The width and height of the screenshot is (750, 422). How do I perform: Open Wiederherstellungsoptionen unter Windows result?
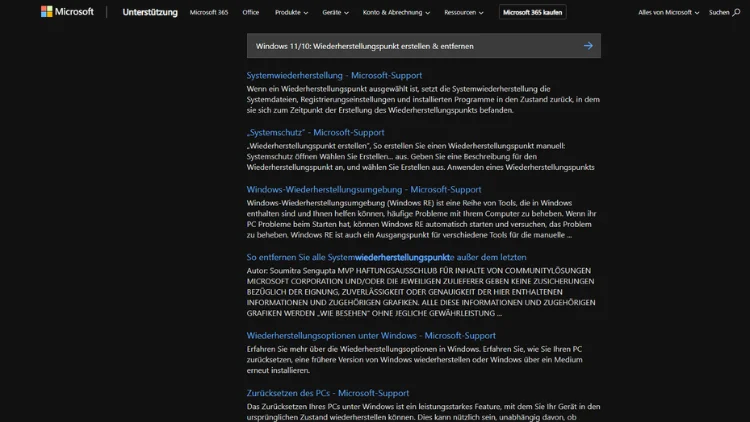click(371, 335)
